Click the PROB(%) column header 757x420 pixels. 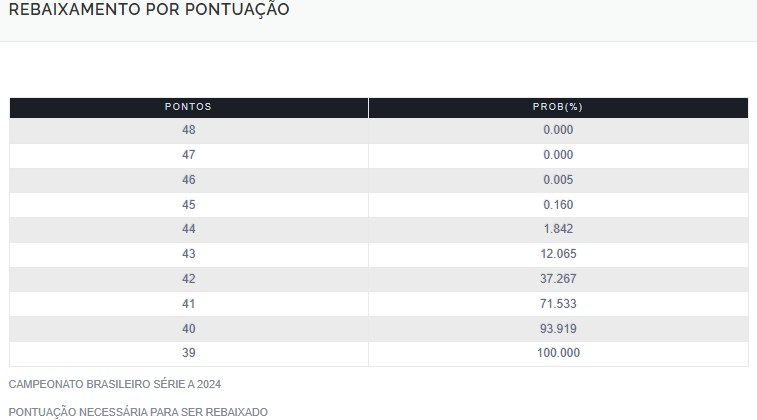[x=558, y=107]
